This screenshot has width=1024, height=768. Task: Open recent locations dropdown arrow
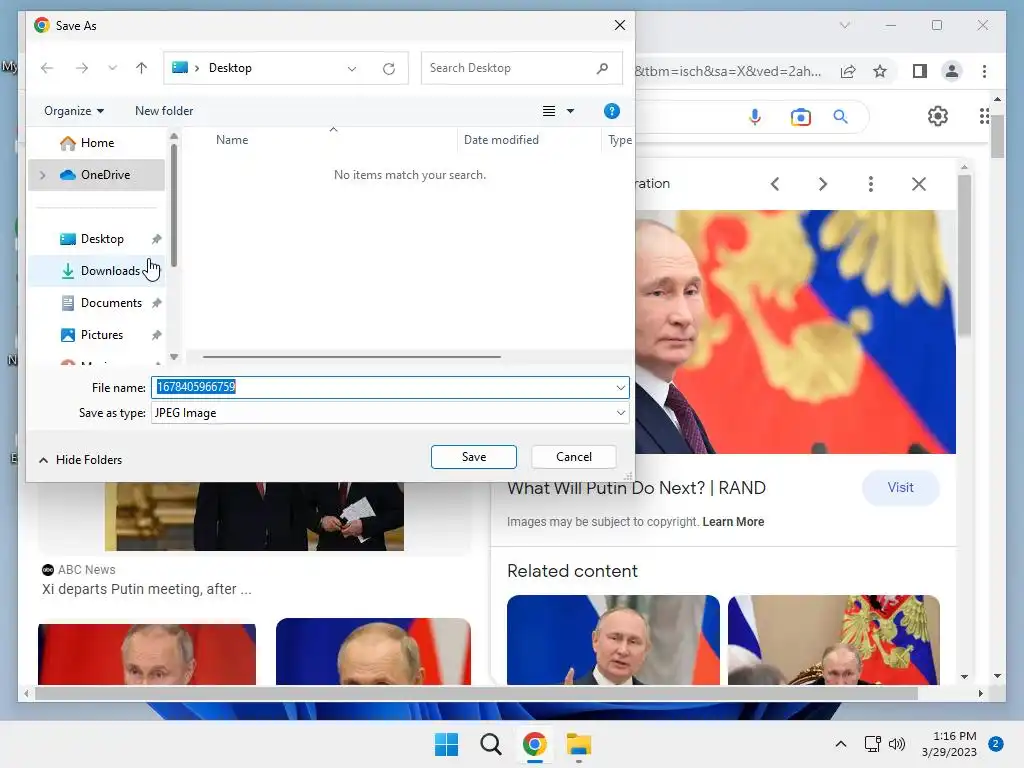112,68
